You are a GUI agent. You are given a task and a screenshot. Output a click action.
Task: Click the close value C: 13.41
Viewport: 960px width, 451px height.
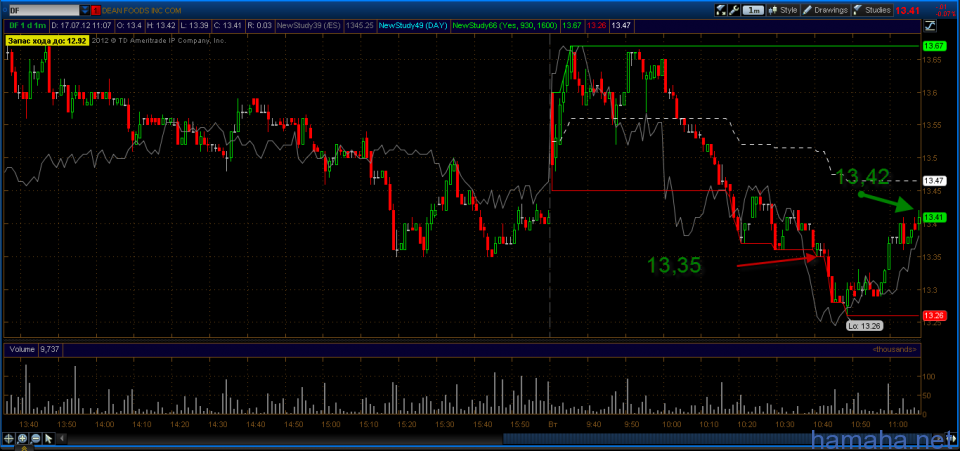[227, 25]
